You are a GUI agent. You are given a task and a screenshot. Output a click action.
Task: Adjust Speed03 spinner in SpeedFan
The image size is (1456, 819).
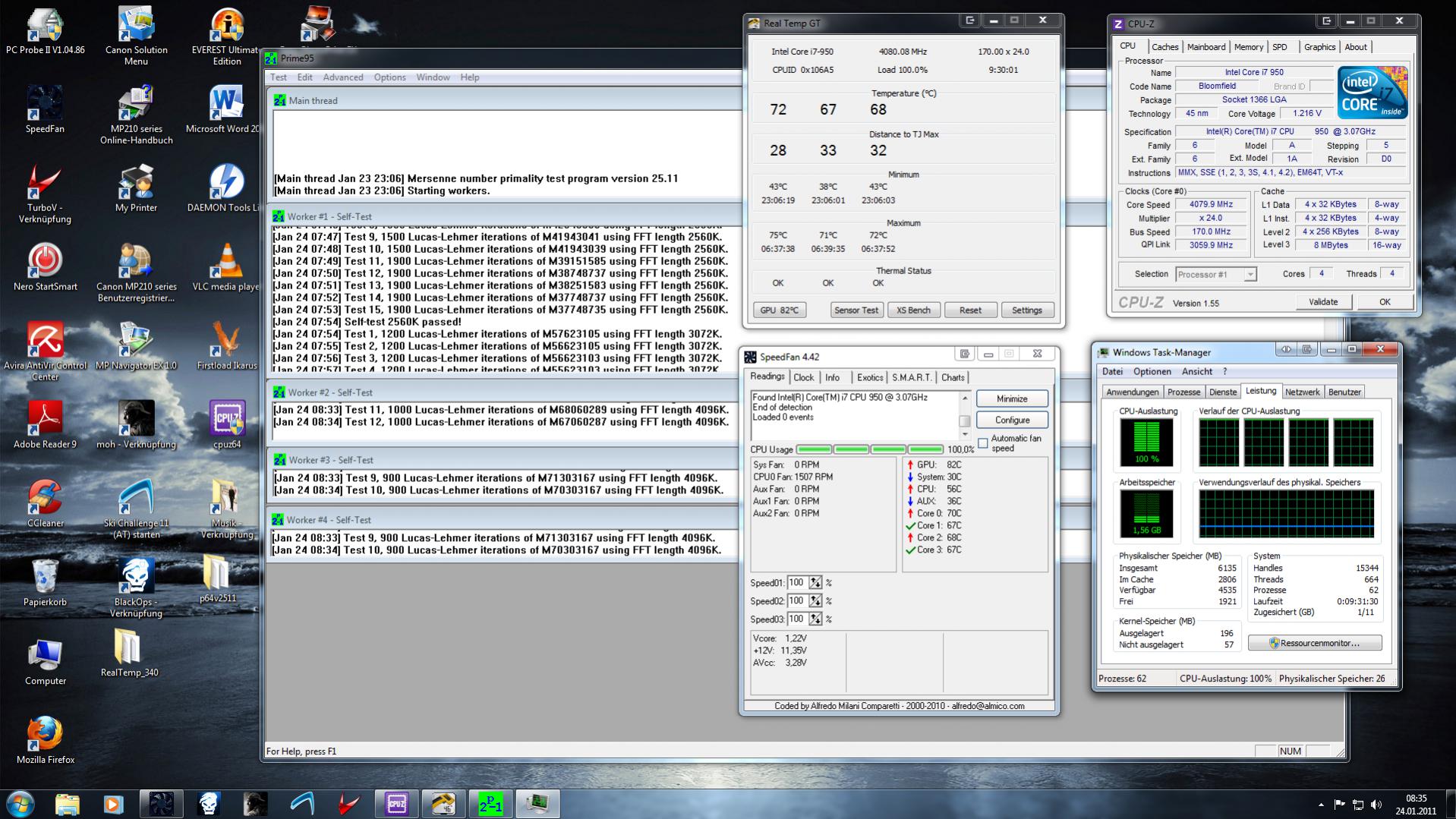coord(815,619)
